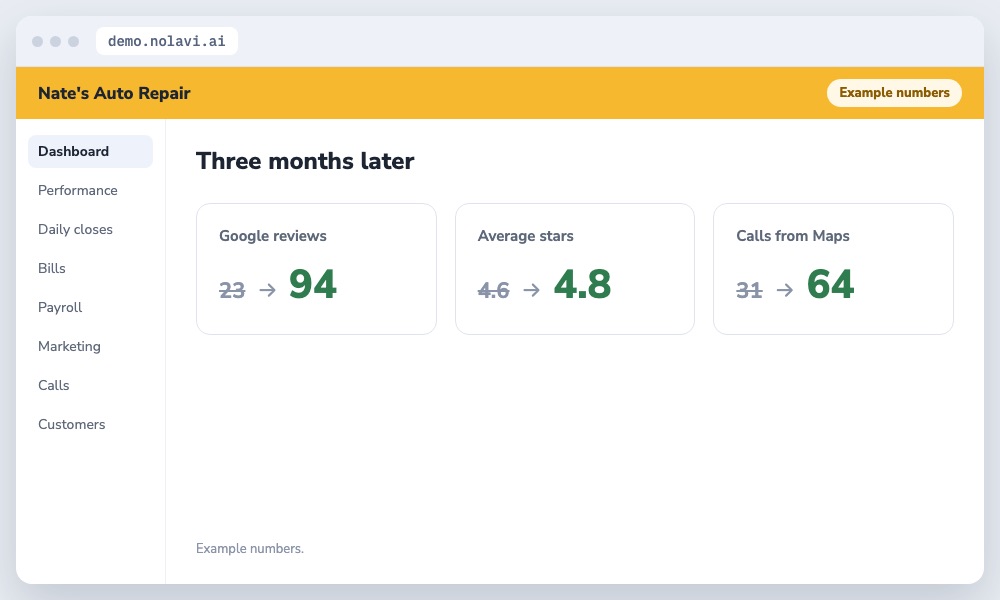The height and width of the screenshot is (600, 1000).
Task: Click the demo.nolavi.ai address field
Action: (166, 41)
